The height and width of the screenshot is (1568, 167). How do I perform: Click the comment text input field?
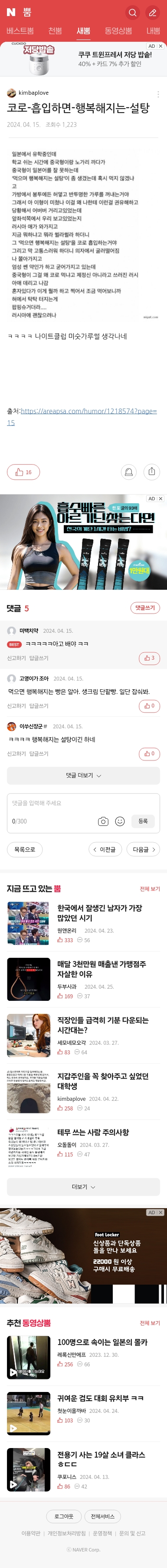pyautogui.click(x=83, y=803)
